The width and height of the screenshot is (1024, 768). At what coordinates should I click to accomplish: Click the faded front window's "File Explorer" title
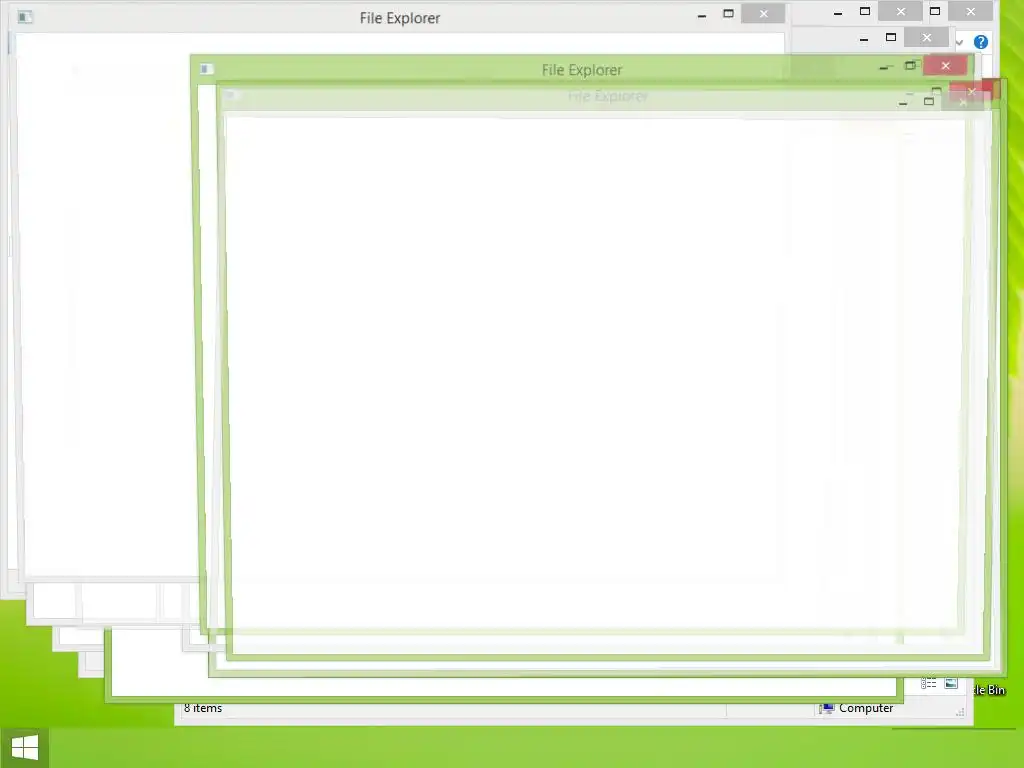[x=607, y=96]
